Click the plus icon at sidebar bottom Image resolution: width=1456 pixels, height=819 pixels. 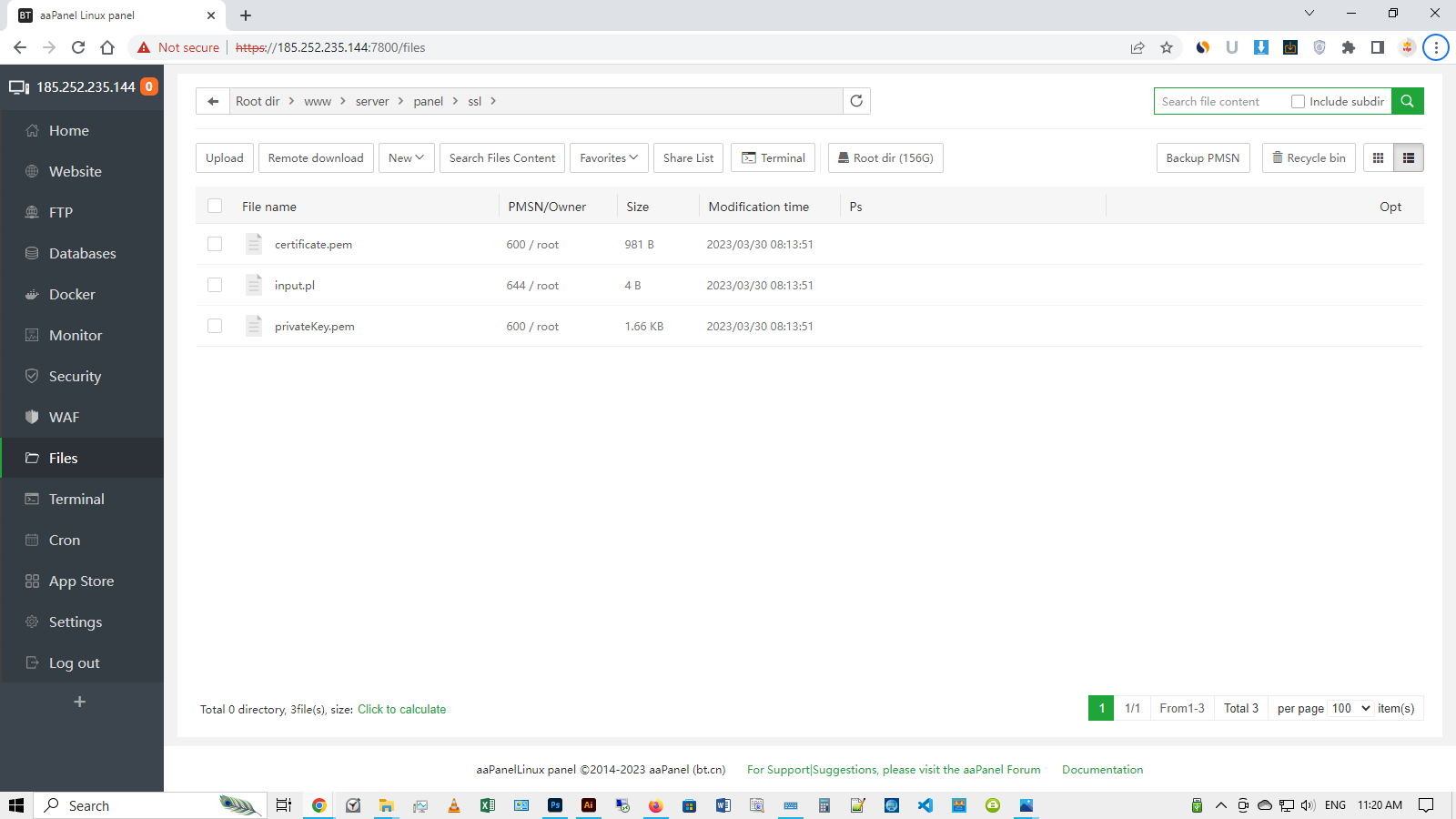point(80,702)
